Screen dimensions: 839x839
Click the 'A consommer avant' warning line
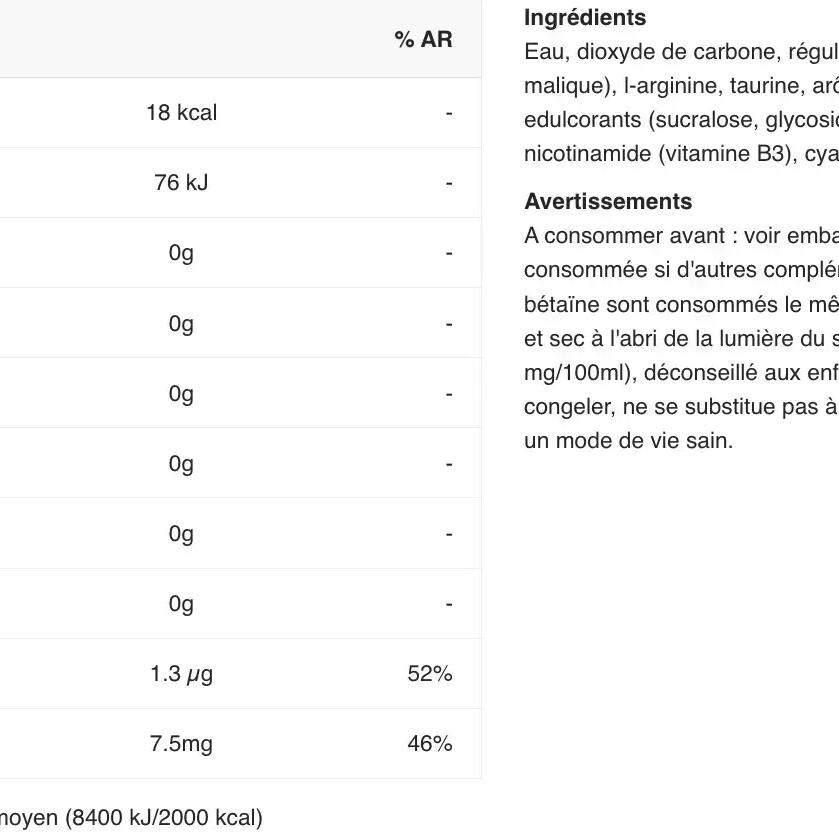(x=681, y=236)
